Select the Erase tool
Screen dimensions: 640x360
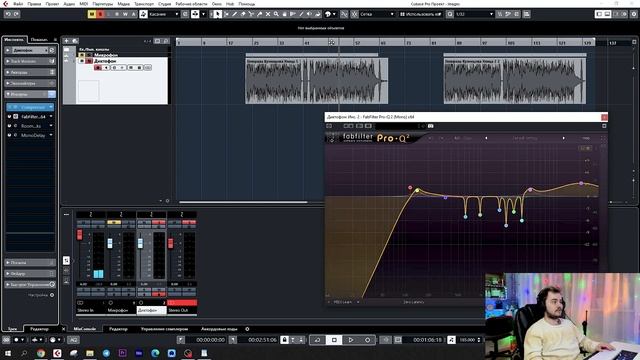point(243,14)
